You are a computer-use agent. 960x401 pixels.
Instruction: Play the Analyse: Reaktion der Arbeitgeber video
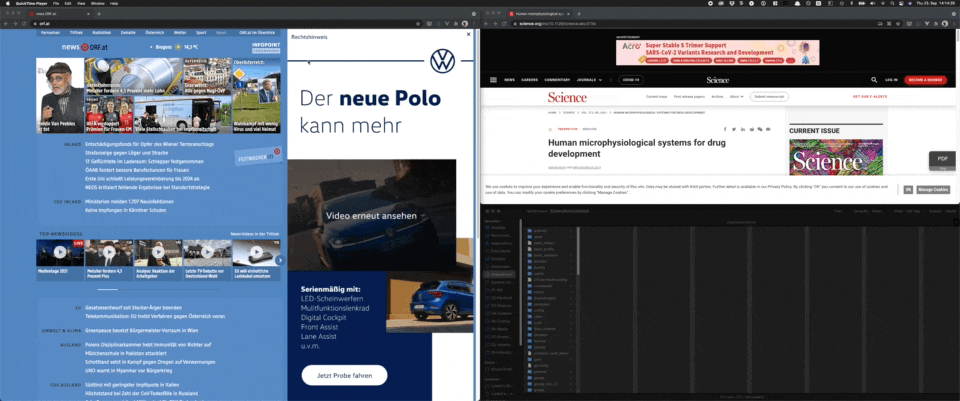[158, 252]
